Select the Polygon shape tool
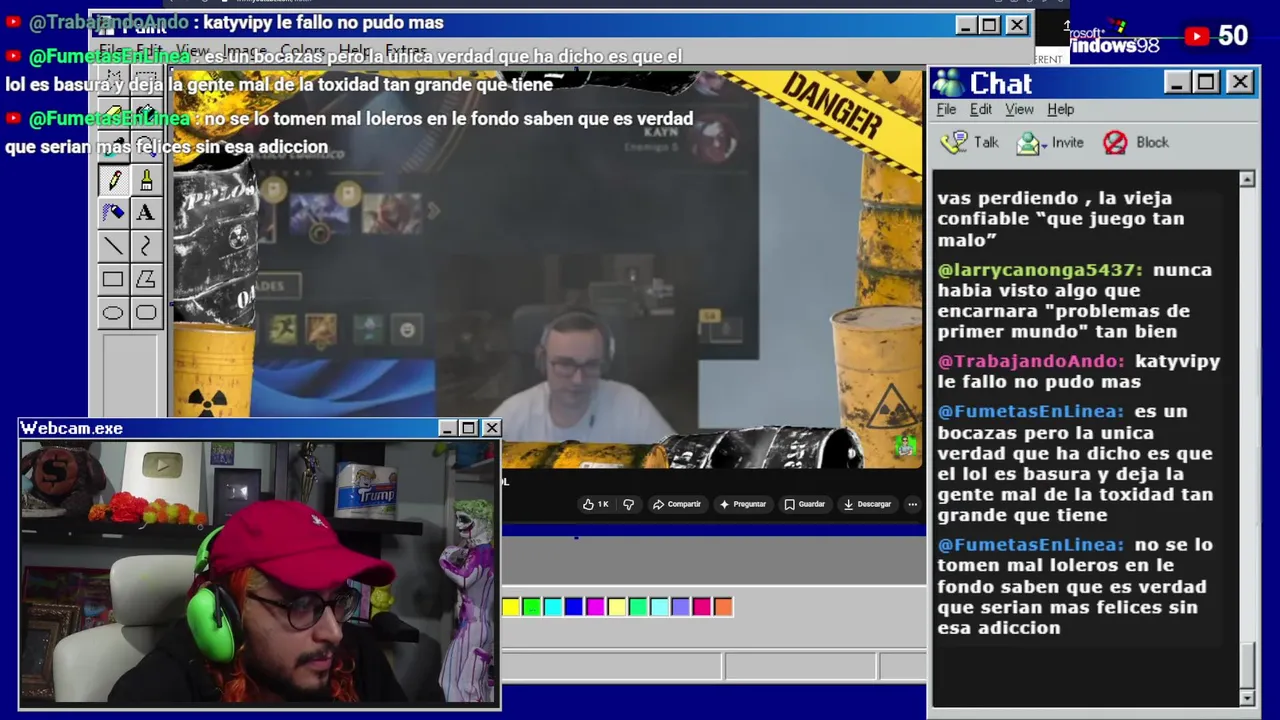Screen dimensions: 1280x720 146,280
